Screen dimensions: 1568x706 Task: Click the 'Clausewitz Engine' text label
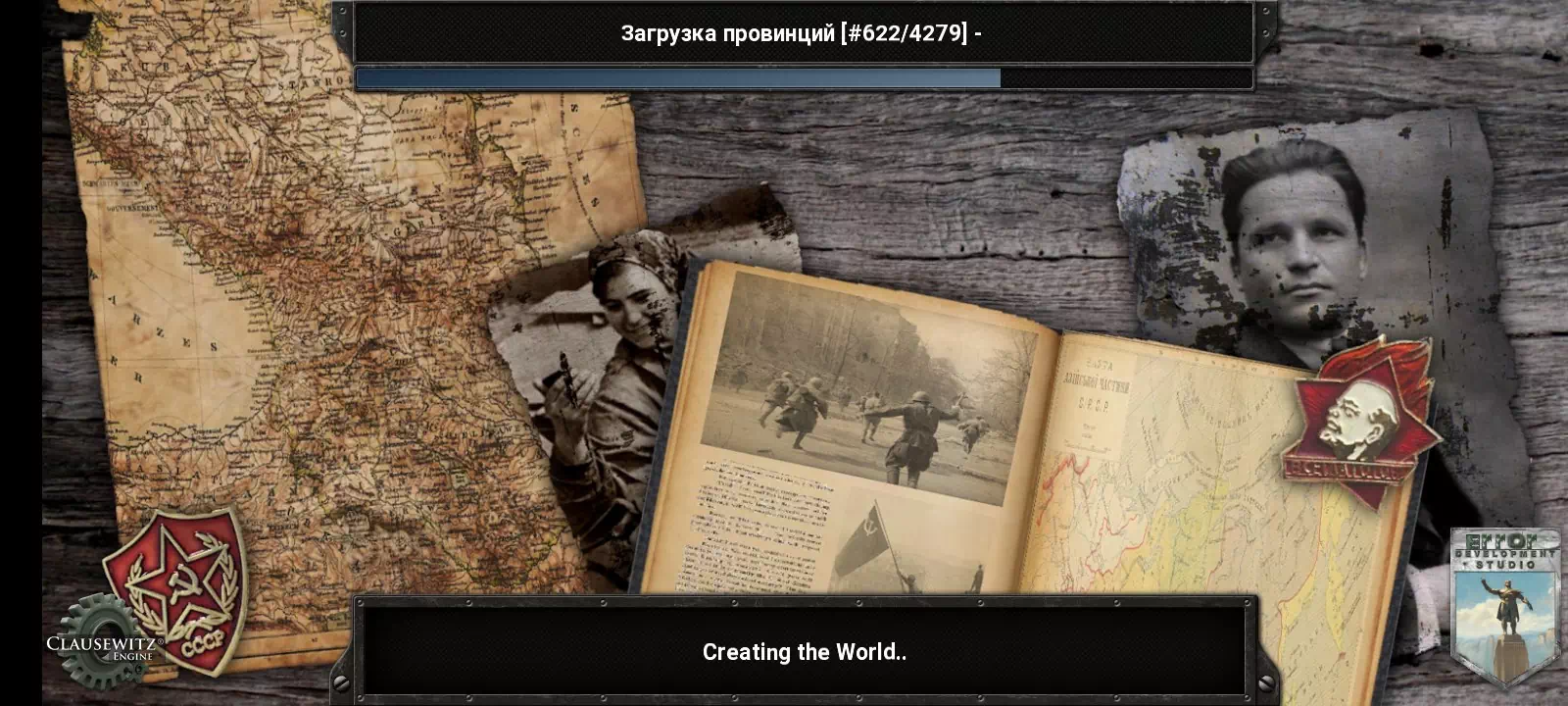tap(103, 646)
